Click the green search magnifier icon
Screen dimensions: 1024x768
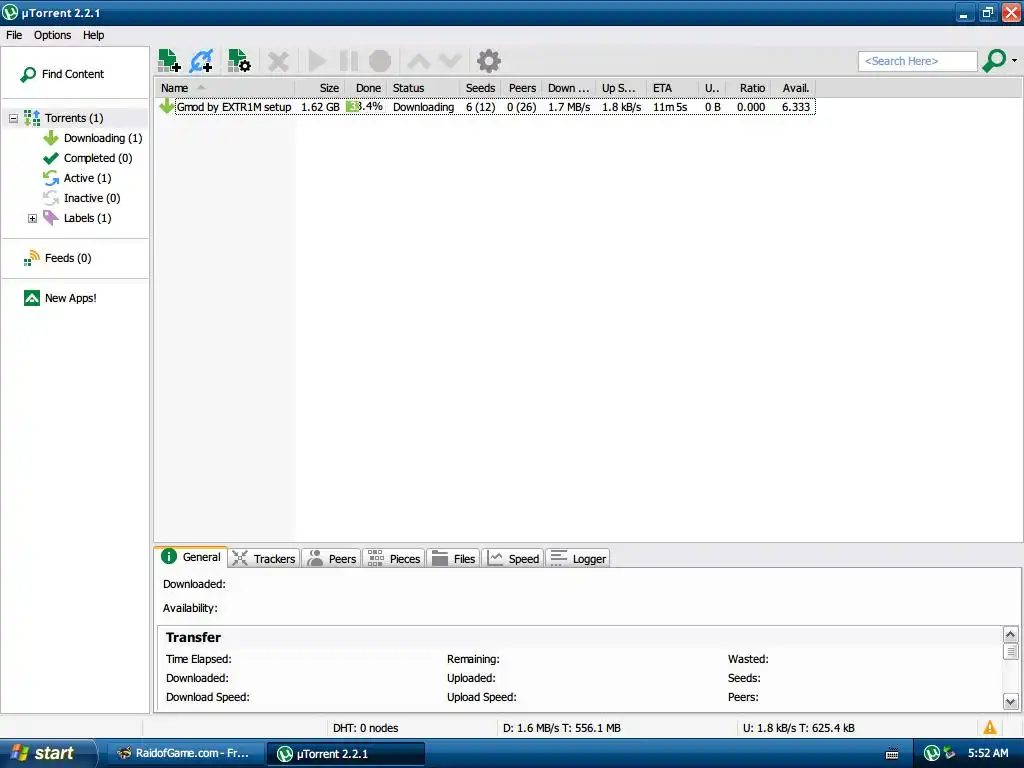click(995, 61)
